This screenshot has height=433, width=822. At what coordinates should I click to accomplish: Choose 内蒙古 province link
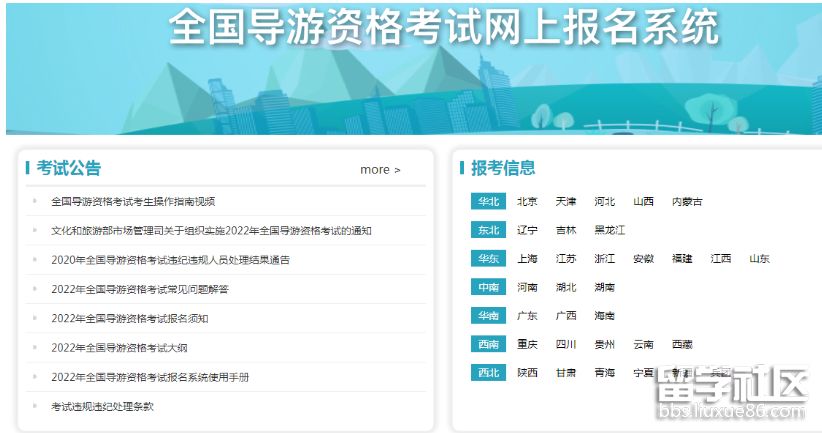pyautogui.click(x=687, y=201)
